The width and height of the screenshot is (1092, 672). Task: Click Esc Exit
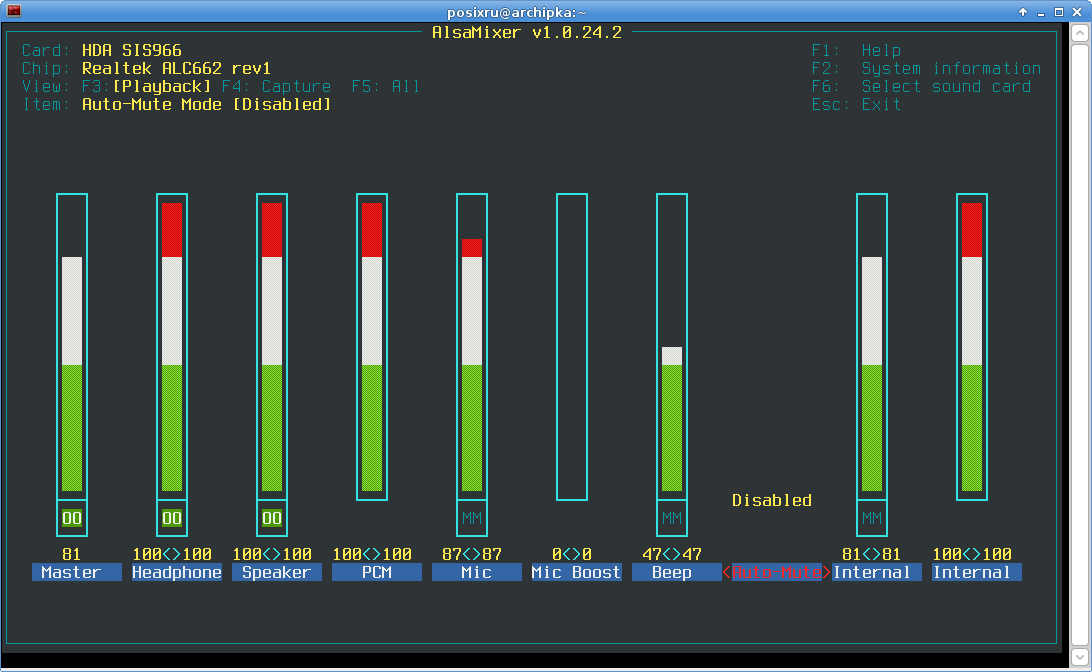(857, 104)
